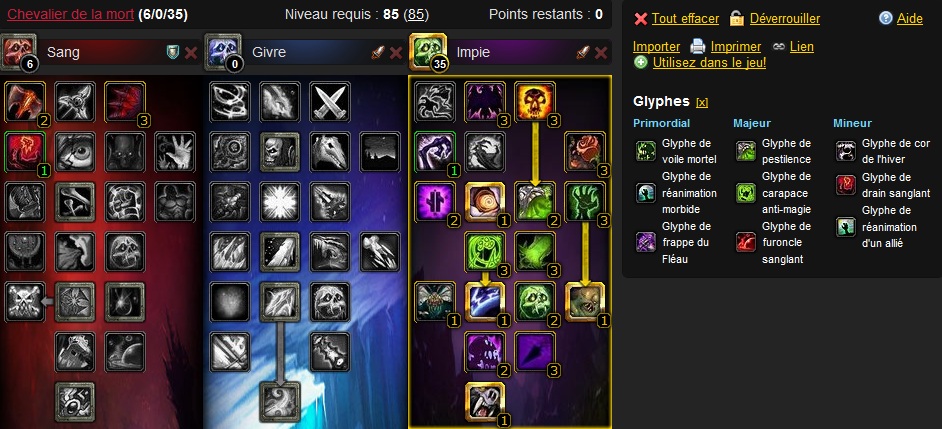The height and width of the screenshot is (429, 942).
Task: Click the Importer link
Action: (x=657, y=46)
